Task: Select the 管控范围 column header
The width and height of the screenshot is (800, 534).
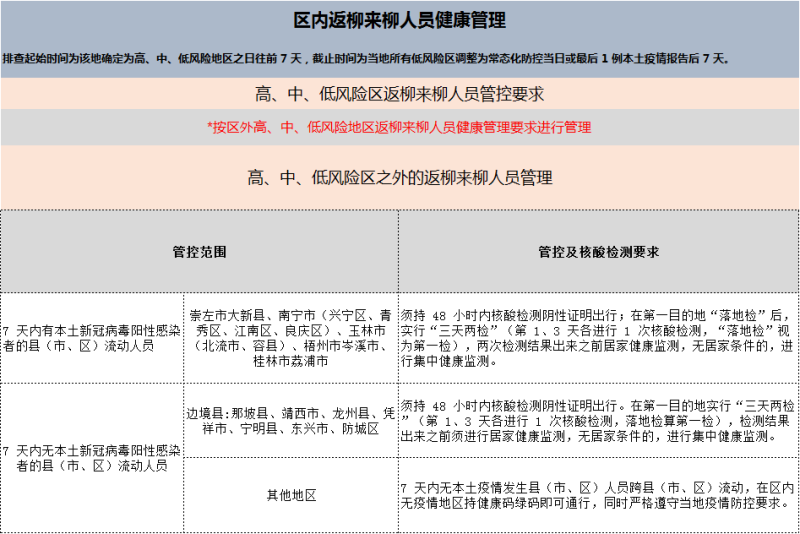Action: tap(200, 251)
